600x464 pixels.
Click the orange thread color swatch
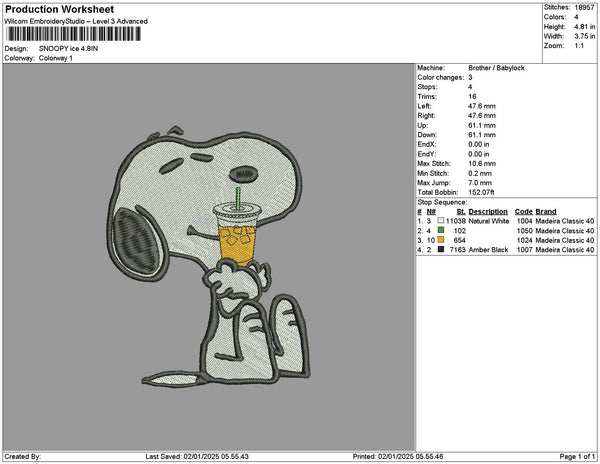tap(441, 240)
